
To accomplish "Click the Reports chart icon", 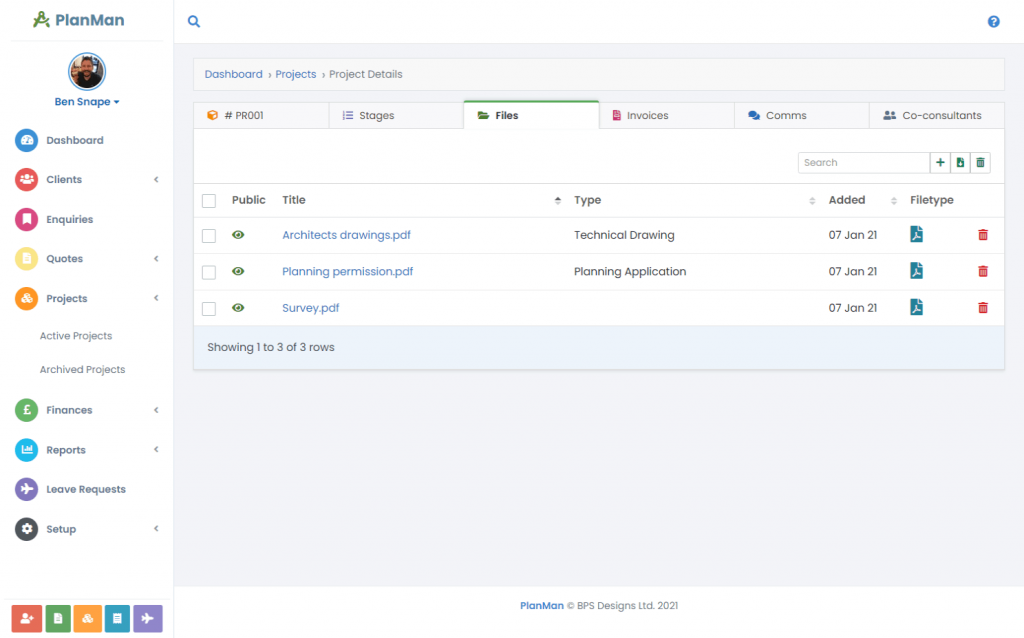I will [x=27, y=450].
